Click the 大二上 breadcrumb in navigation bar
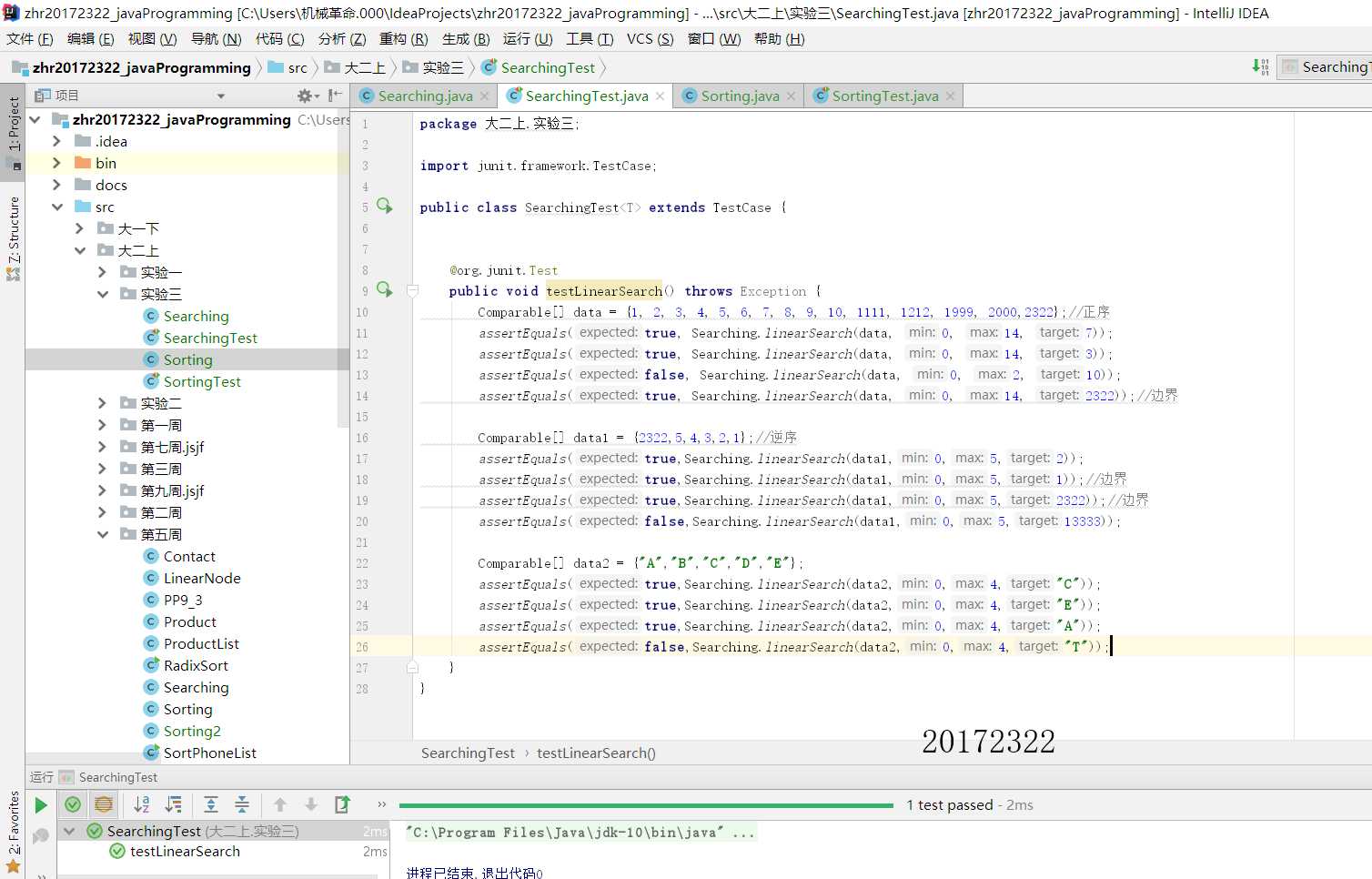This screenshot has height=879, width=1372. pyautogui.click(x=364, y=67)
